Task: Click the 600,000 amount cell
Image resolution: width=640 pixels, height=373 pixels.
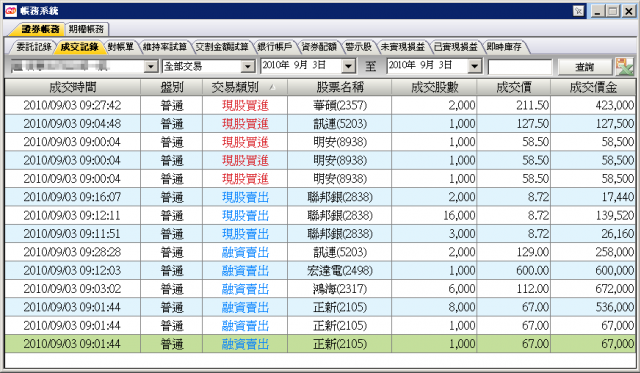Action: [x=593, y=271]
